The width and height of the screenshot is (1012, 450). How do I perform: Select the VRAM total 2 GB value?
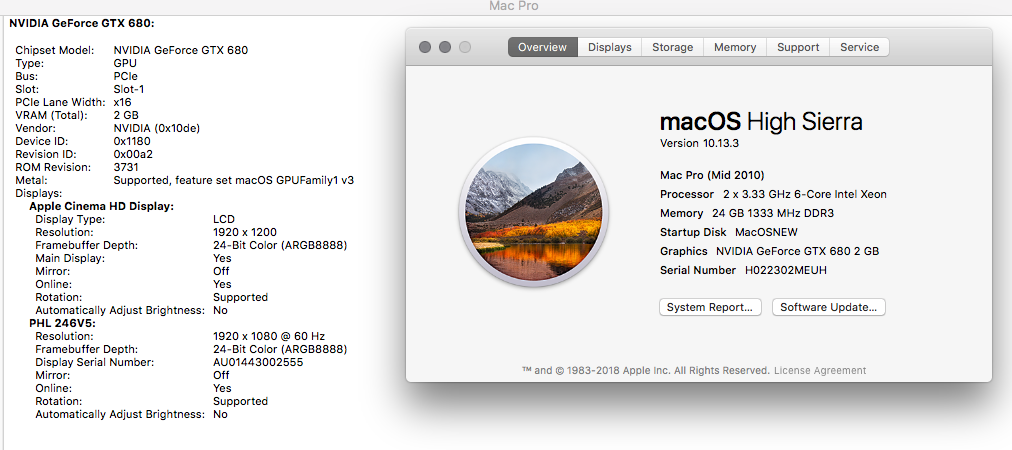[126, 115]
